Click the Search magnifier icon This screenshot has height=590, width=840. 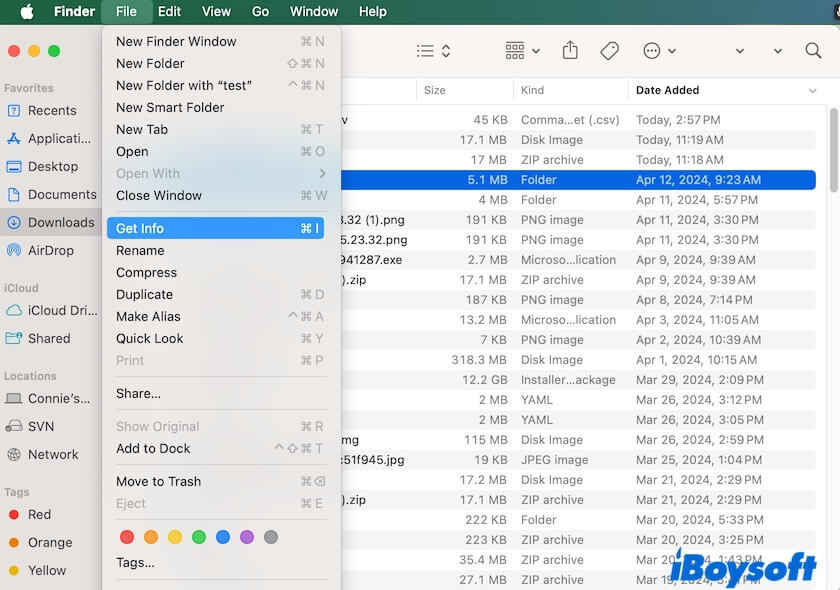pos(813,51)
